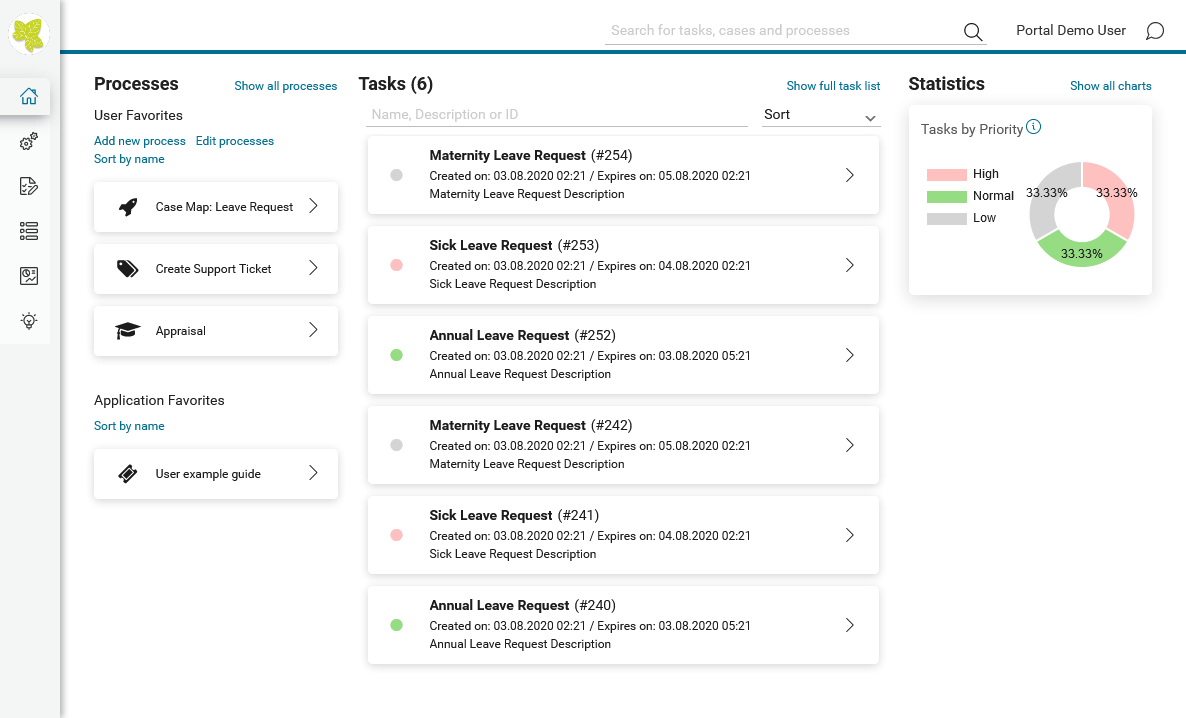Start the Create Support Ticket process
The image size is (1186, 718).
216,269
